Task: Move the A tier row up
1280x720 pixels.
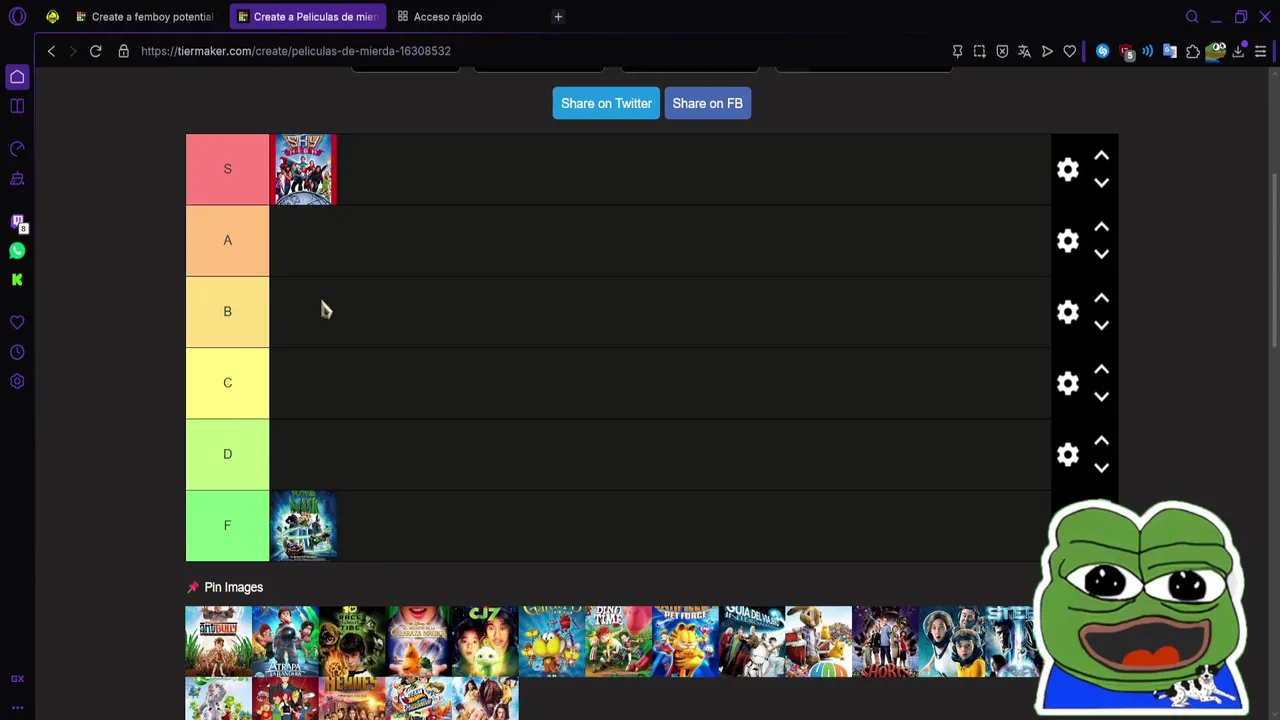Action: (x=1101, y=227)
